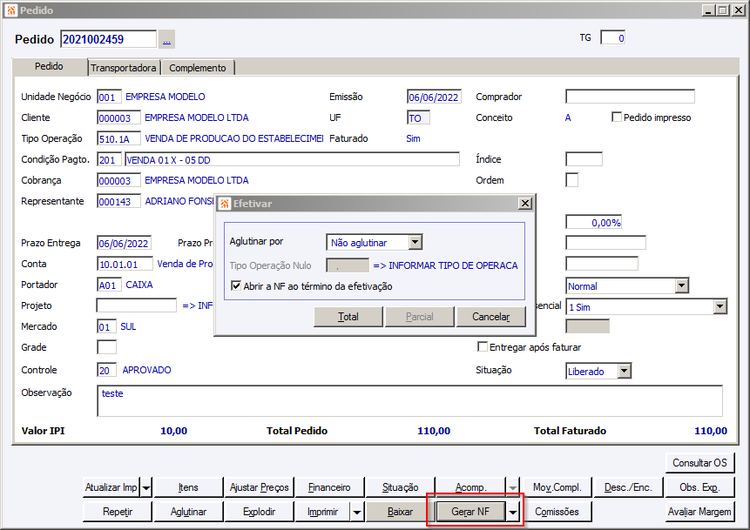Click the Total button in Efetivar
The image size is (750, 530).
pos(348,317)
